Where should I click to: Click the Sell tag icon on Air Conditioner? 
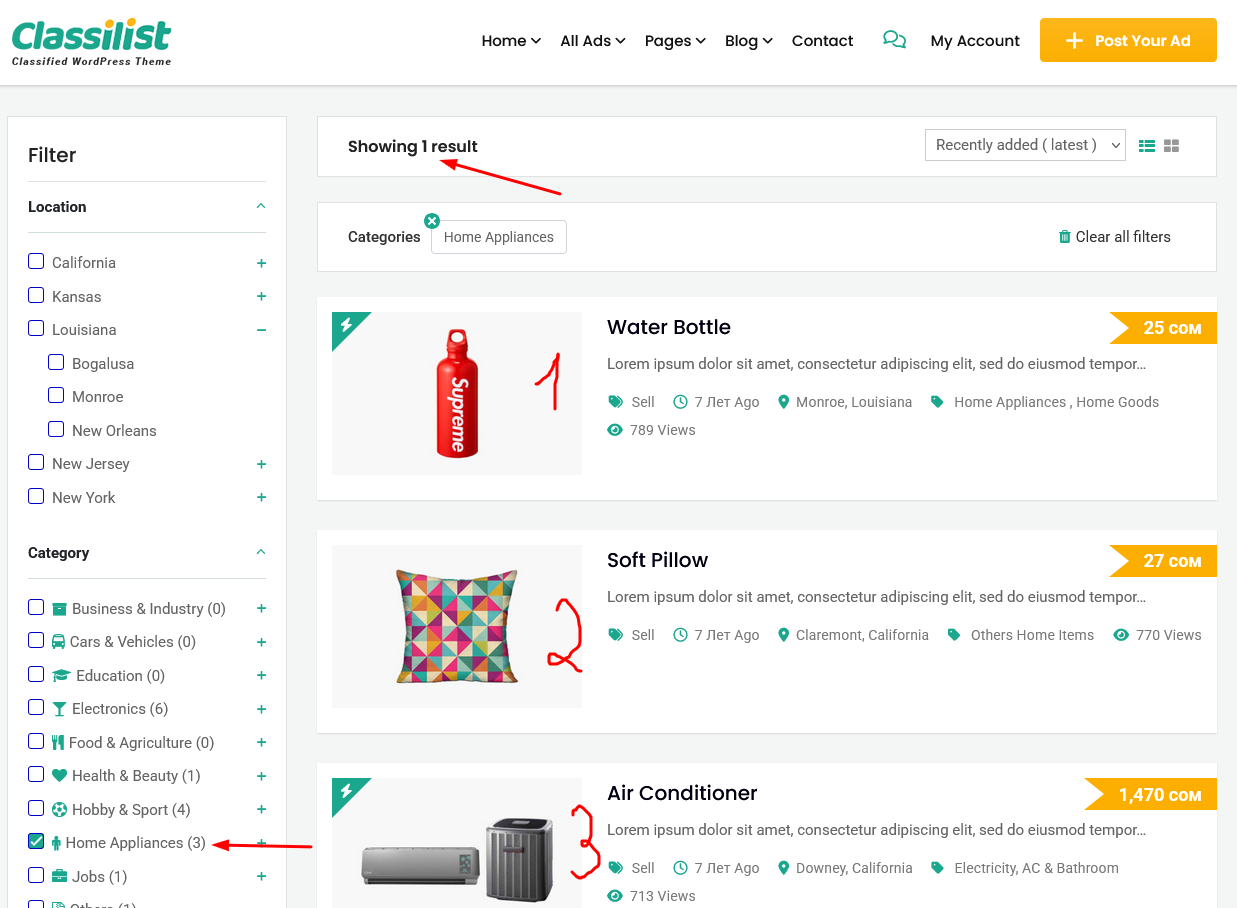(x=615, y=868)
